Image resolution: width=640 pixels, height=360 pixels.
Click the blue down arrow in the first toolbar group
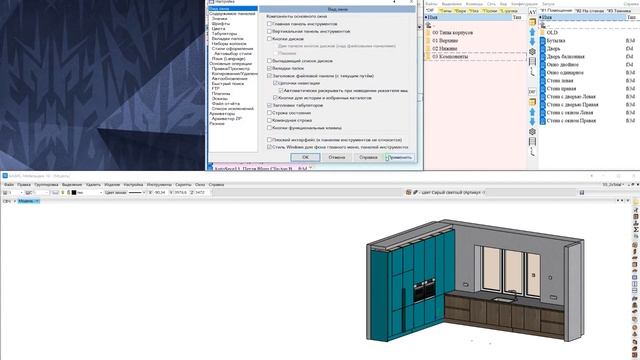tap(532, 42)
